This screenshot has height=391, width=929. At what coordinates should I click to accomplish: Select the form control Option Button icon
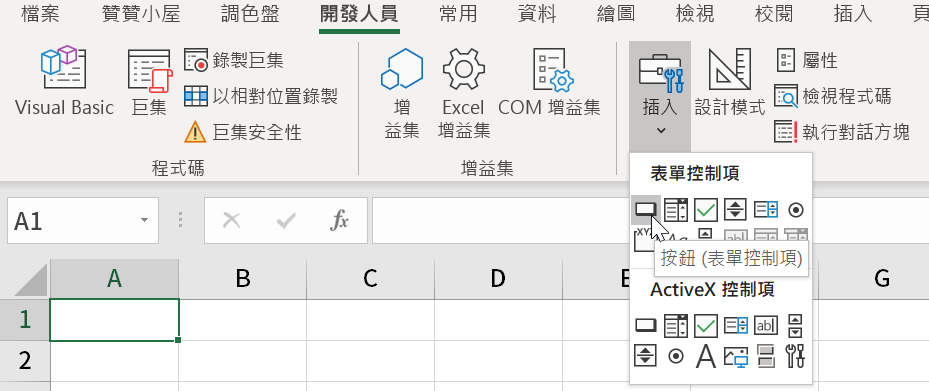(796, 209)
